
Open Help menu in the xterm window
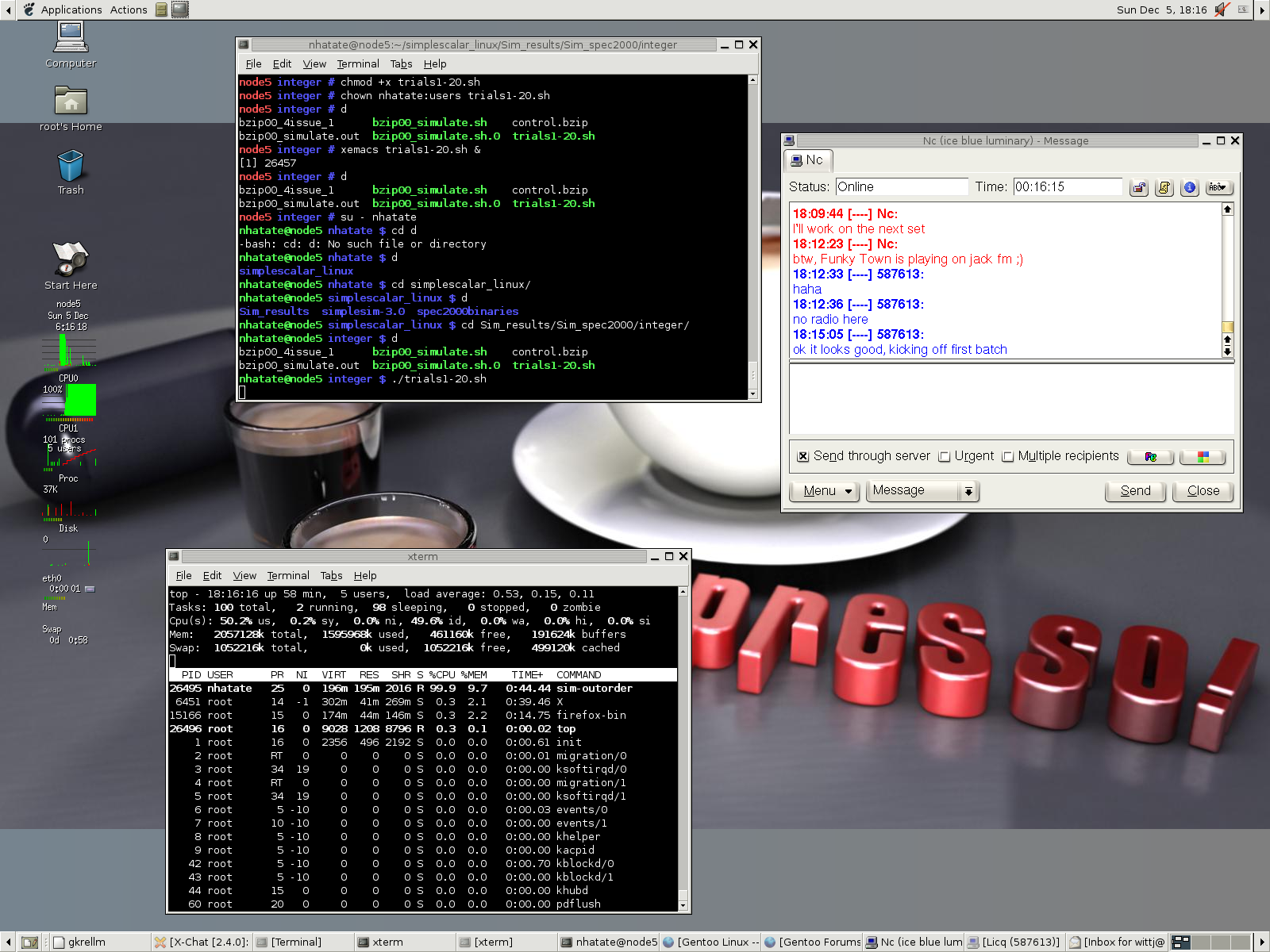(x=365, y=575)
